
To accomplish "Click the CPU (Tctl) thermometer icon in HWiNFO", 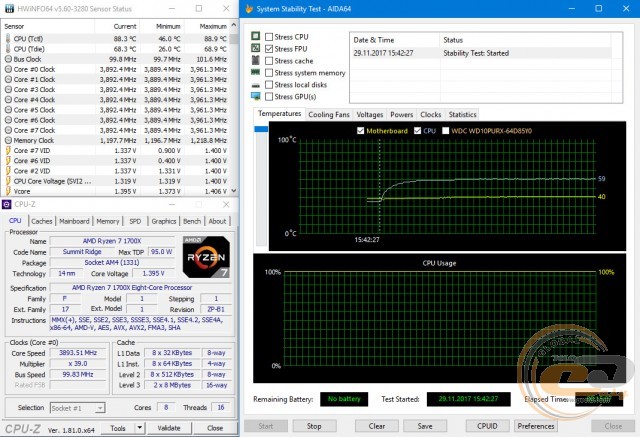I will click(x=8, y=38).
